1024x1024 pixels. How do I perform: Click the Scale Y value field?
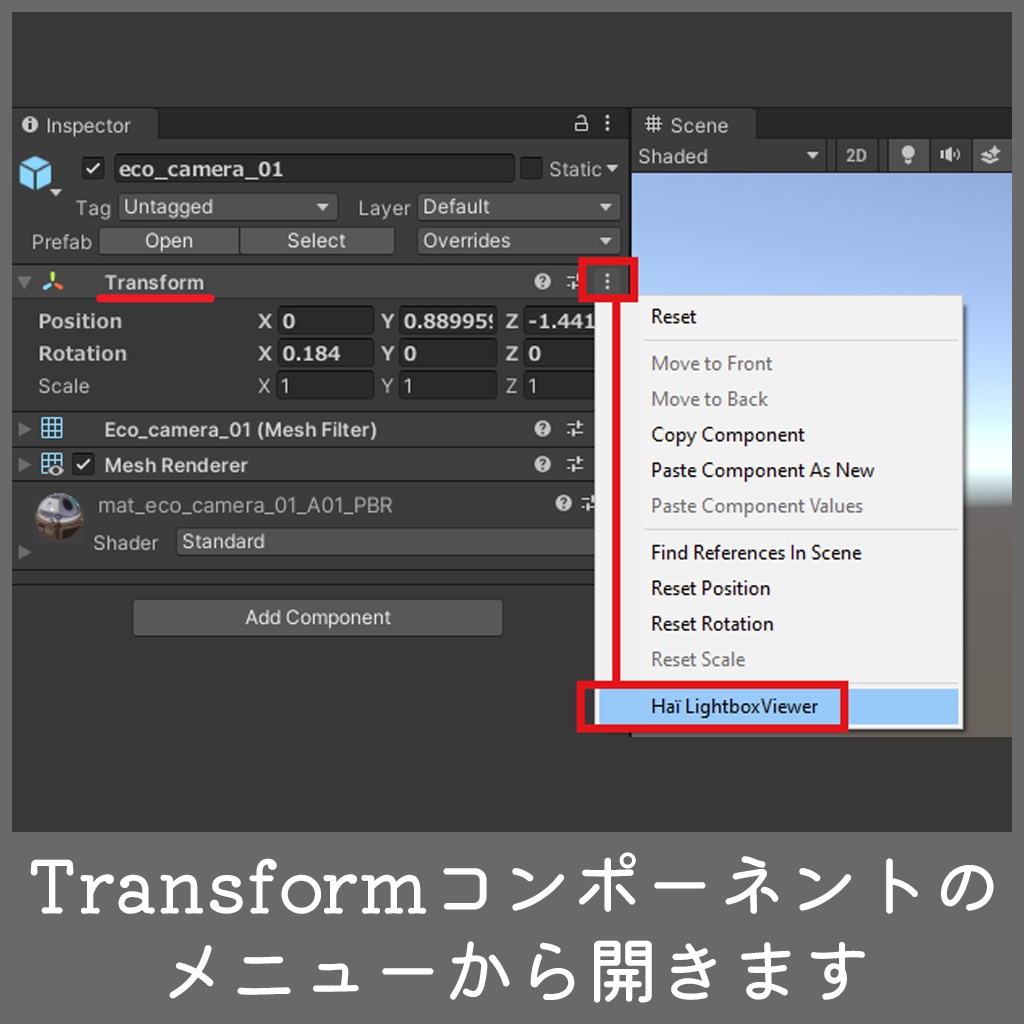(x=448, y=386)
